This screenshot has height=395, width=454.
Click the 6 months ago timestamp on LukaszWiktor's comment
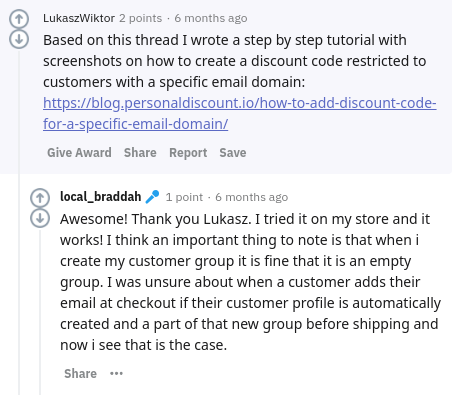pyautogui.click(x=211, y=18)
